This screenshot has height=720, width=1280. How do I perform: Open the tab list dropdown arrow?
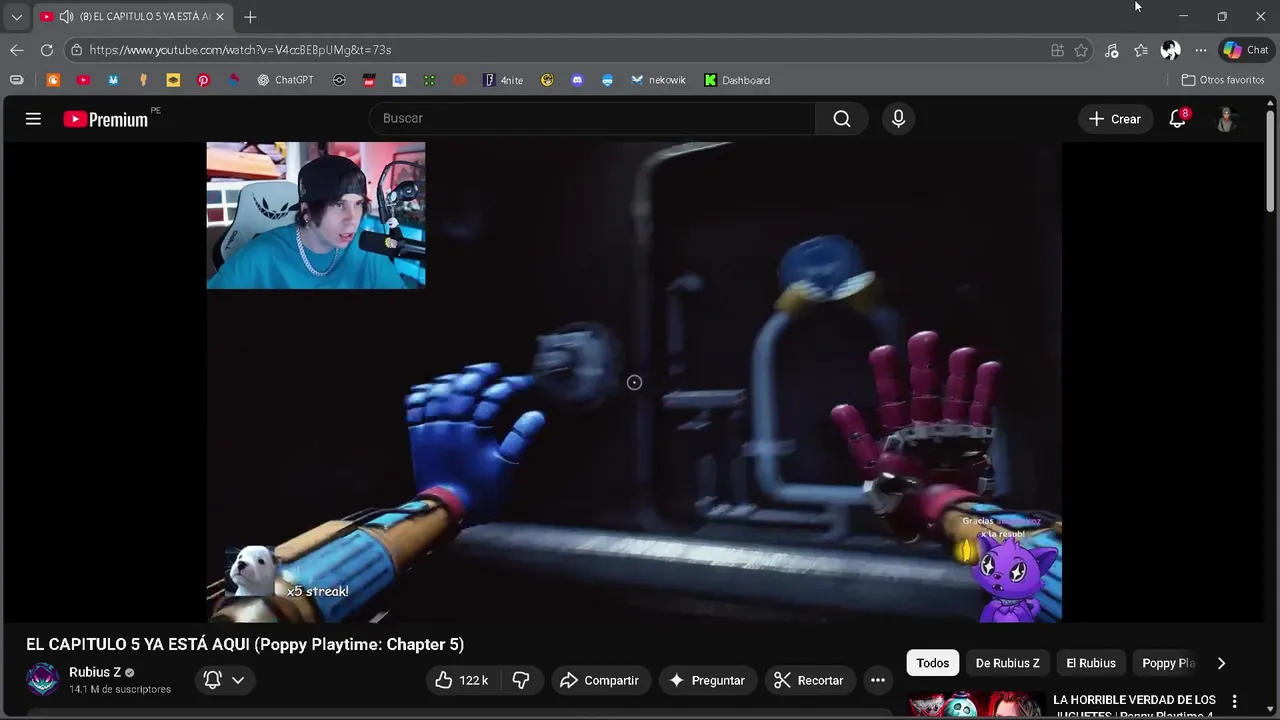pos(16,17)
